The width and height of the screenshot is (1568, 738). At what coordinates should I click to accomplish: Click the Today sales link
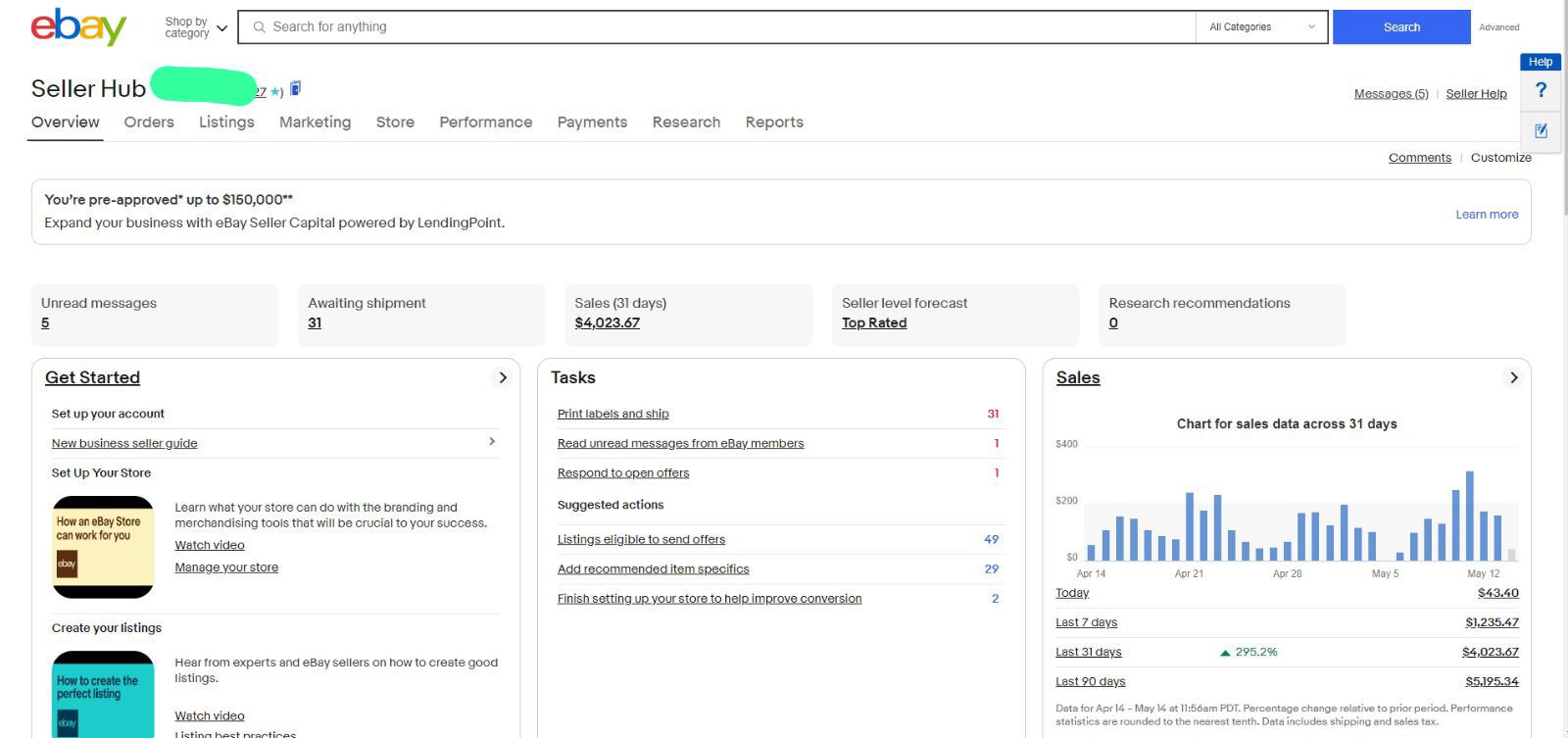(x=1072, y=593)
